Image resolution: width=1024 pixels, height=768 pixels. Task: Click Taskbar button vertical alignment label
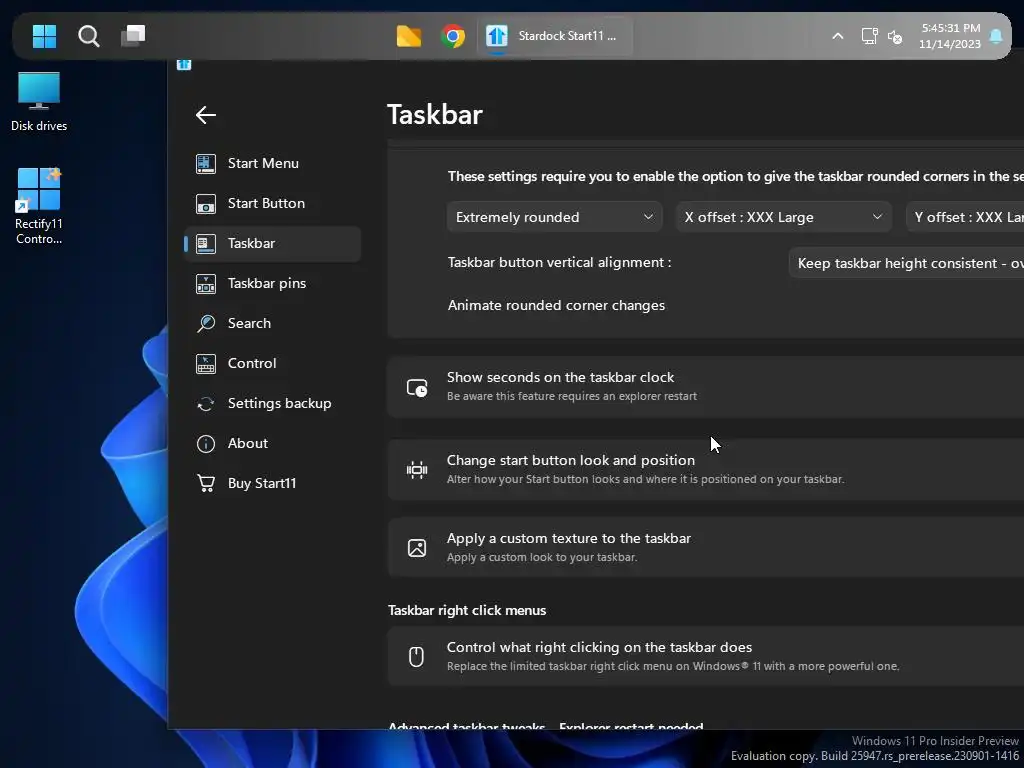point(559,263)
